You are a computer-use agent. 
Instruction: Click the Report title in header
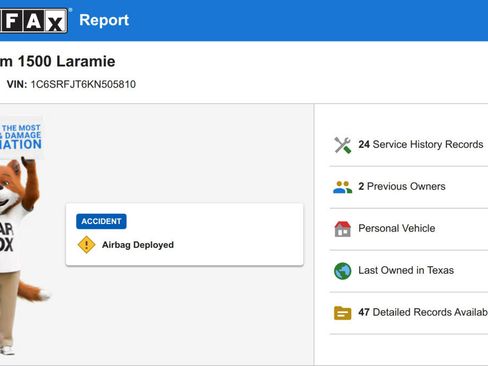104,20
